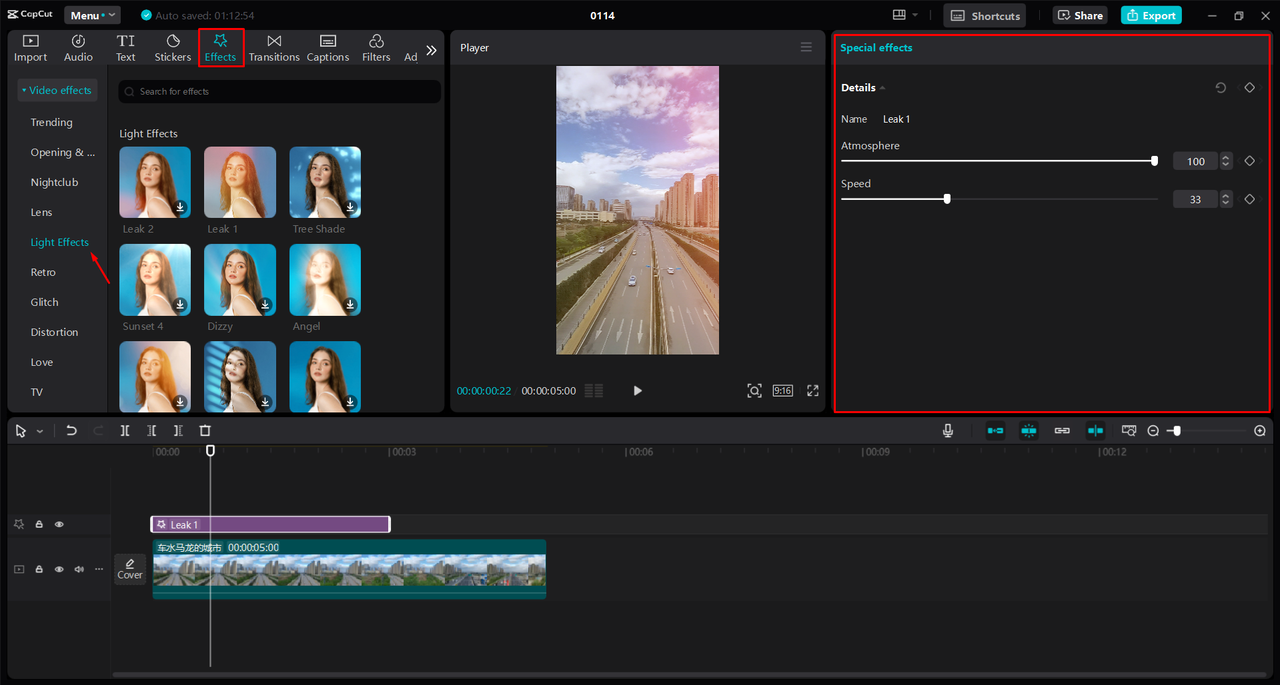
Task: Click the timeline zoom in plus icon
Action: (1260, 430)
